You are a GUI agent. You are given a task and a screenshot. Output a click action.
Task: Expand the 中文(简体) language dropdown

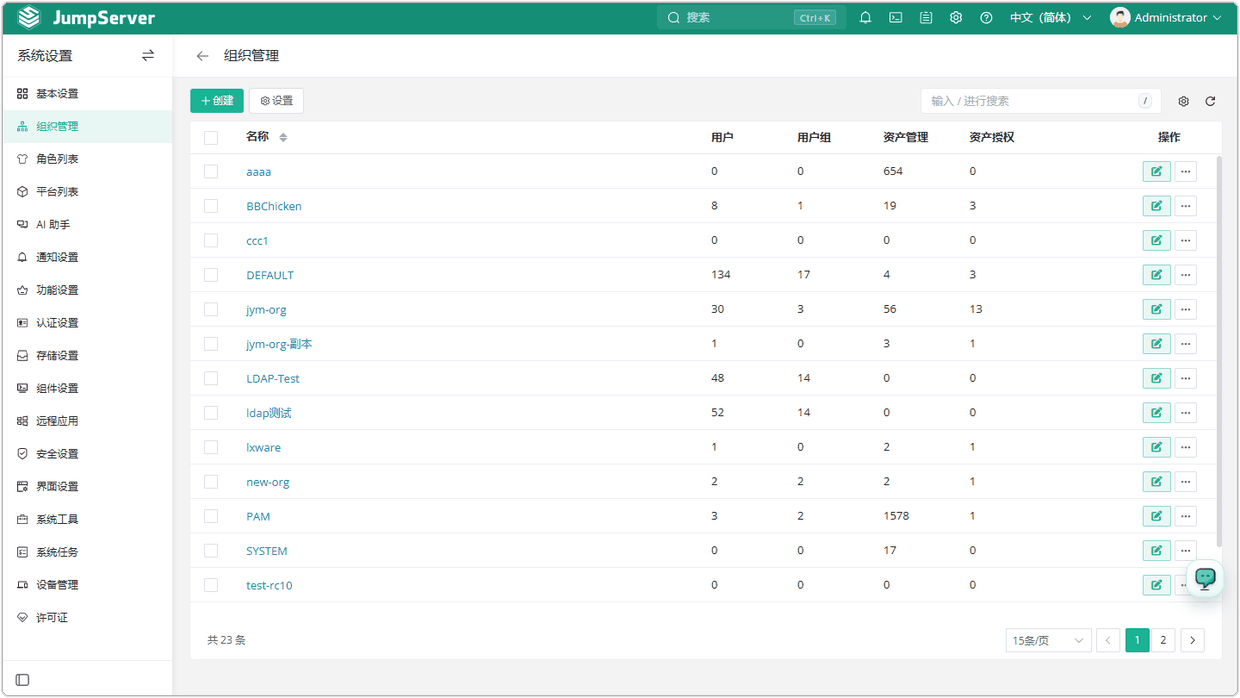1050,18
